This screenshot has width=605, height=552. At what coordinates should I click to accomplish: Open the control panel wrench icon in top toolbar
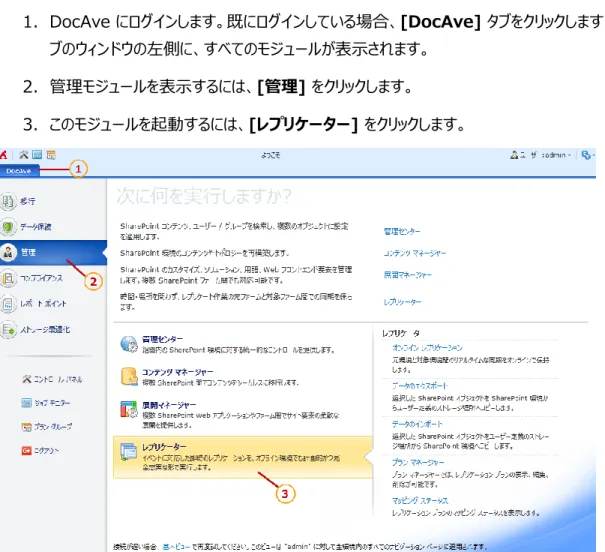click(24, 155)
